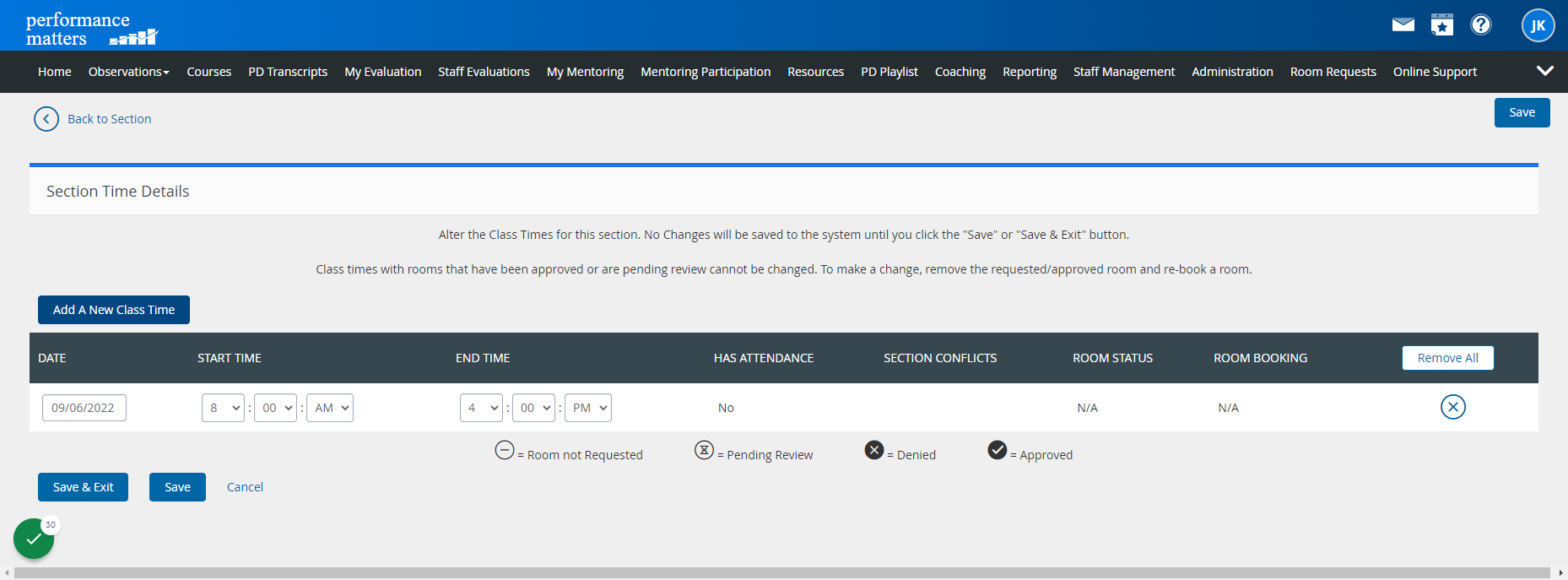Go to the Home menu item
Viewport: 1568px width, 580px height.
tap(55, 72)
